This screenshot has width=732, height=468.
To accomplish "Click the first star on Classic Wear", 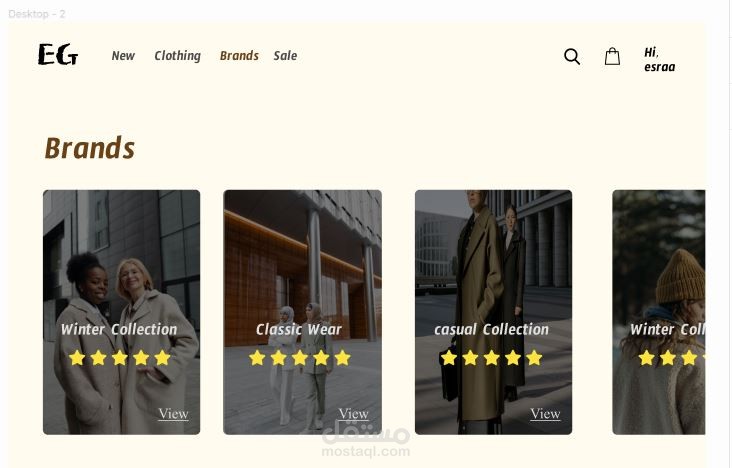I will [x=257, y=358].
